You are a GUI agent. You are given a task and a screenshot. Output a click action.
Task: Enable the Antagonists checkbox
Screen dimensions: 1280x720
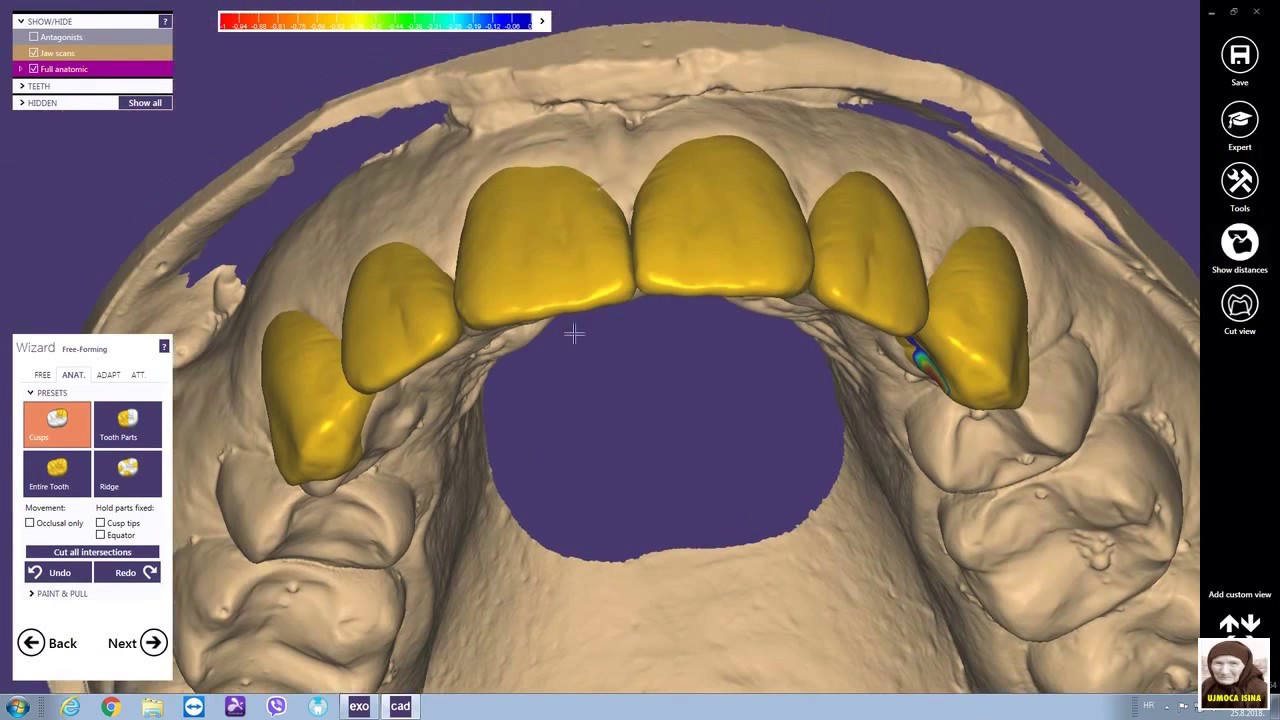click(x=34, y=37)
